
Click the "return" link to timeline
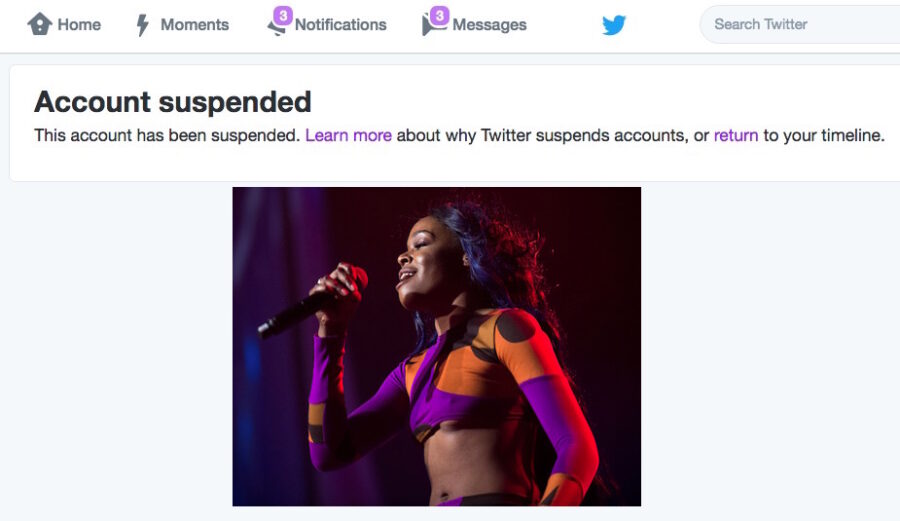(x=736, y=135)
